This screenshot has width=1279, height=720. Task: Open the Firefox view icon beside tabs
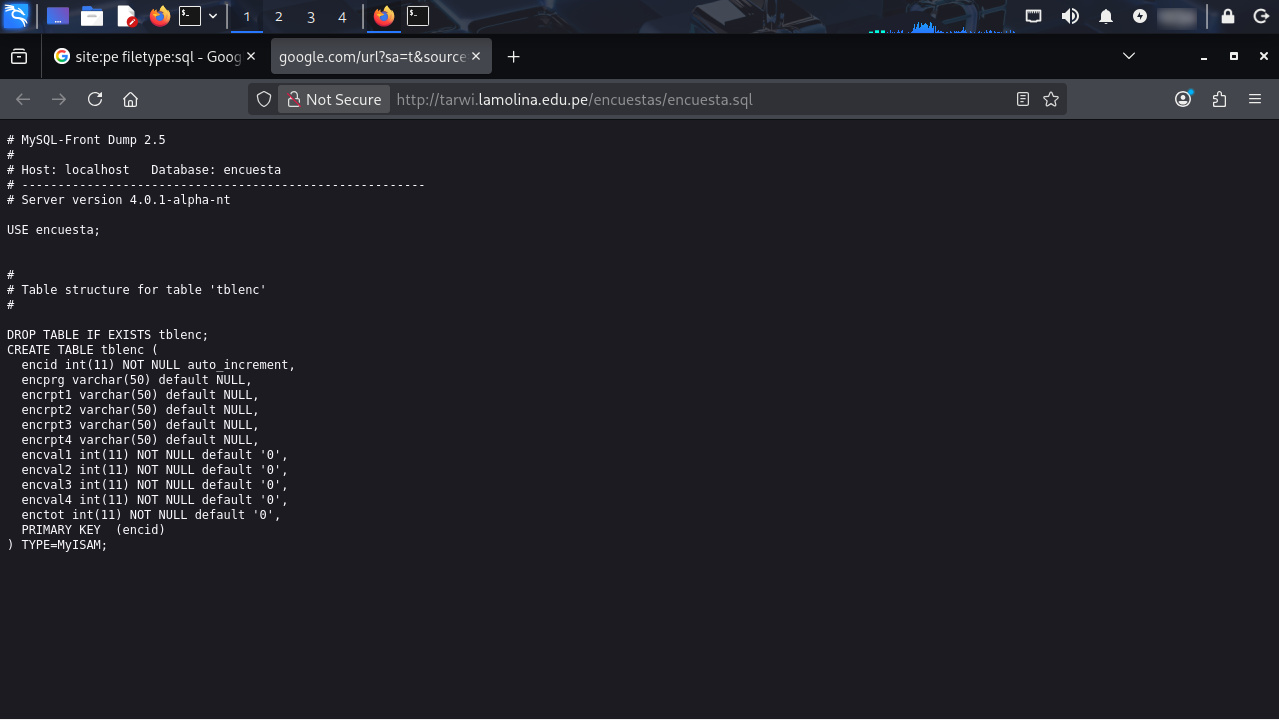pos(19,57)
